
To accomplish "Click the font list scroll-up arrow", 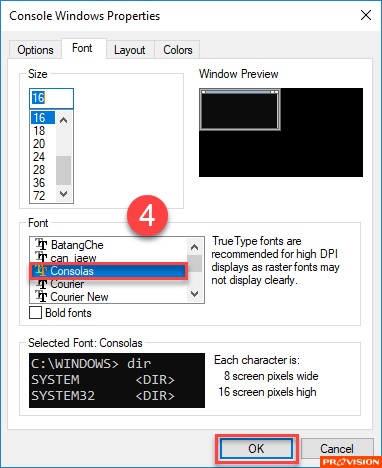I will pos(195,247).
